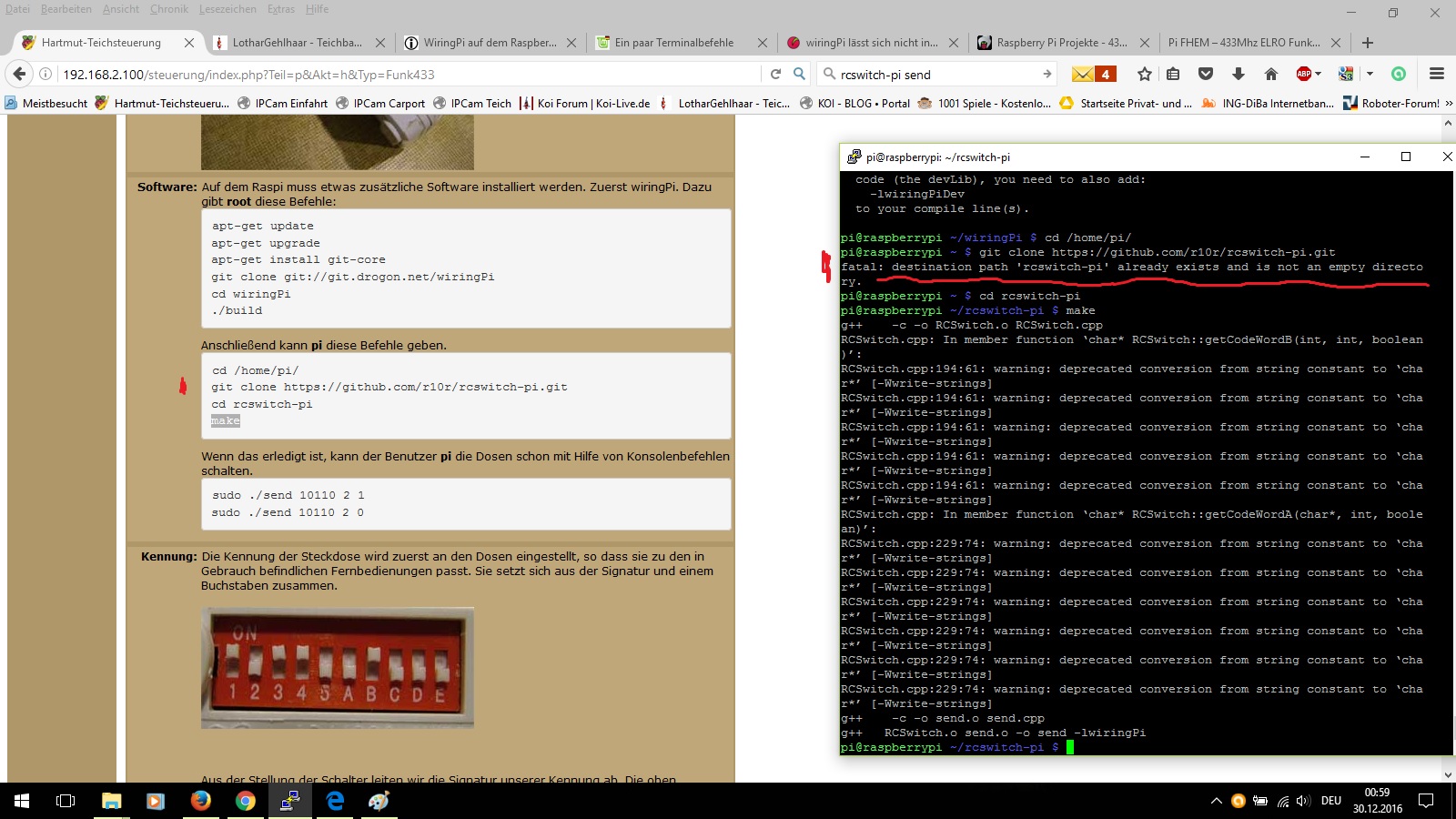
Task: Open the Chronik menu
Action: pyautogui.click(x=168, y=9)
